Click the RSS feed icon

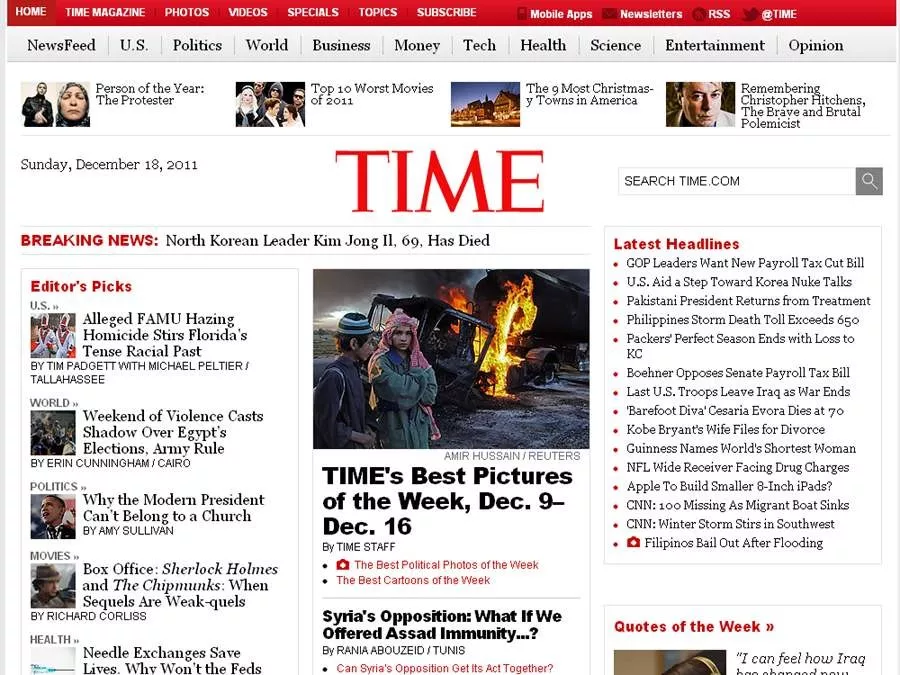pos(699,14)
